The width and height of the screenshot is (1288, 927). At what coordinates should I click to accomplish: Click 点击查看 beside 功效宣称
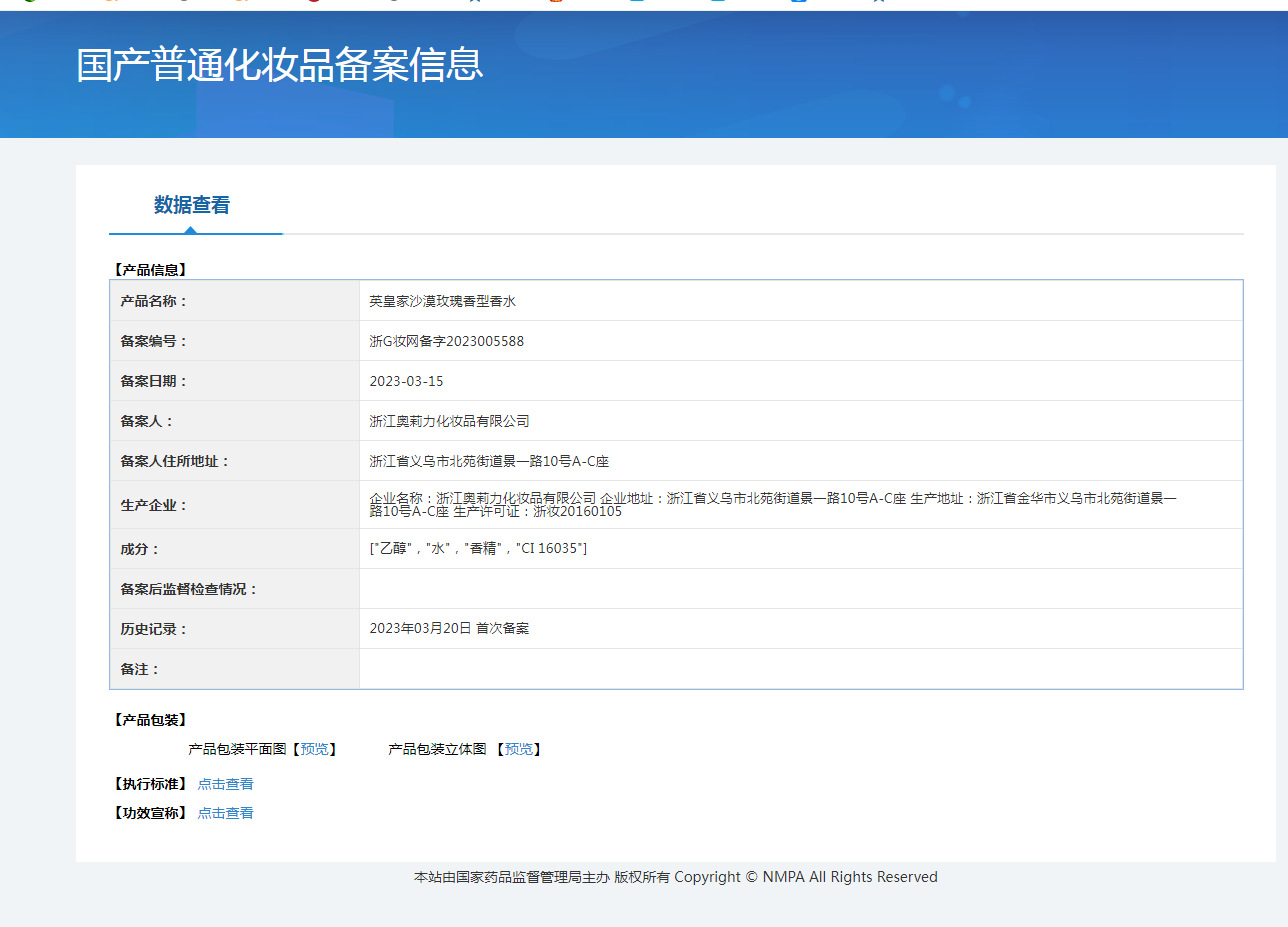point(225,813)
